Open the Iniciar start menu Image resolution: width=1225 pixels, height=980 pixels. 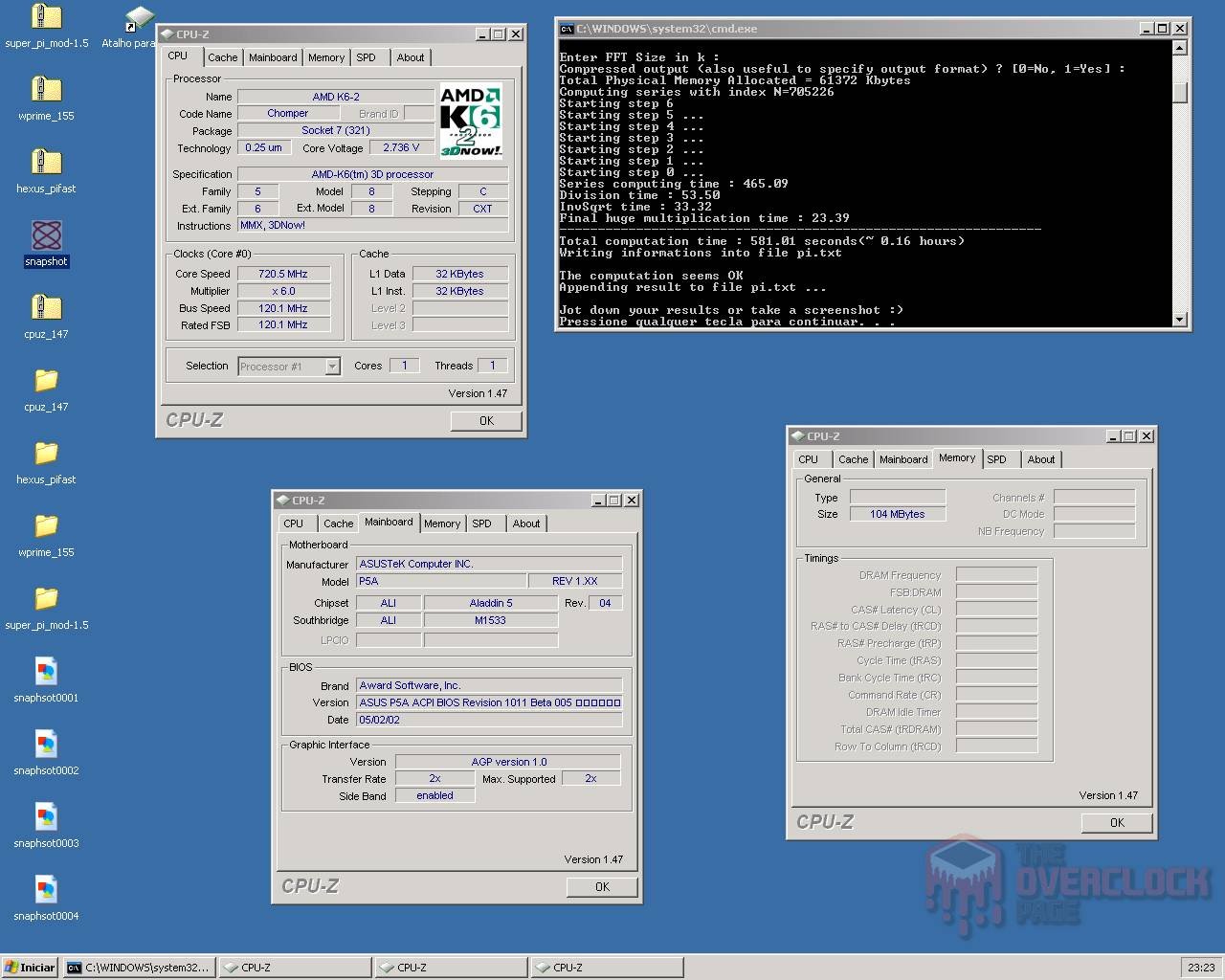(x=31, y=968)
